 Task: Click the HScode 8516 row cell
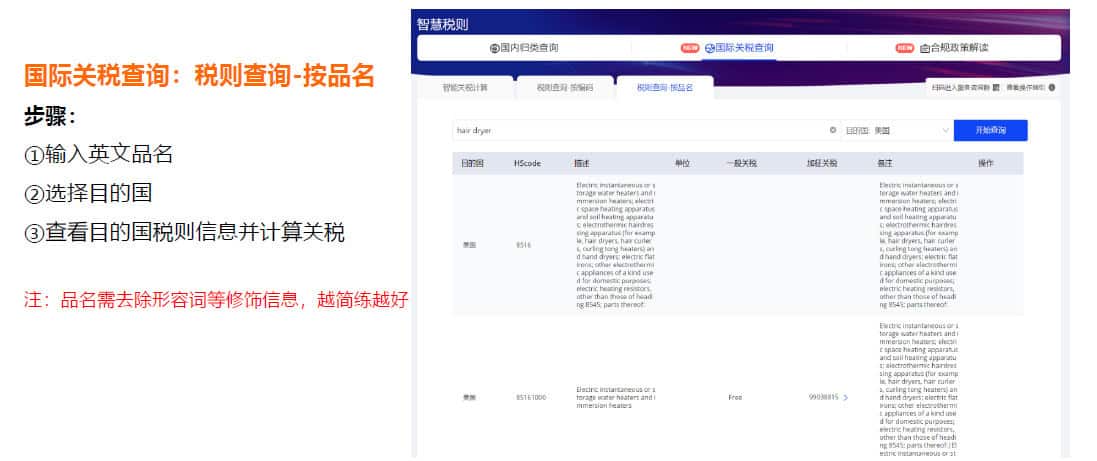click(524, 245)
